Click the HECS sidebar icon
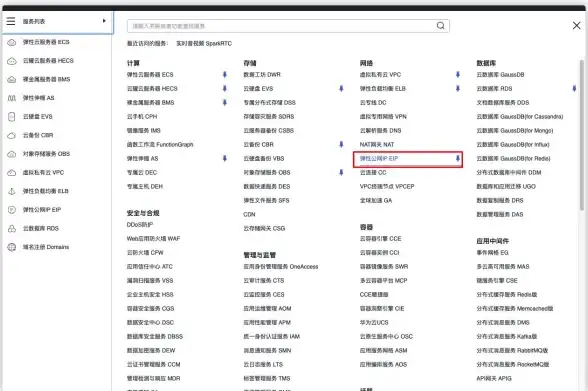The height and width of the screenshot is (391, 588). [12, 61]
